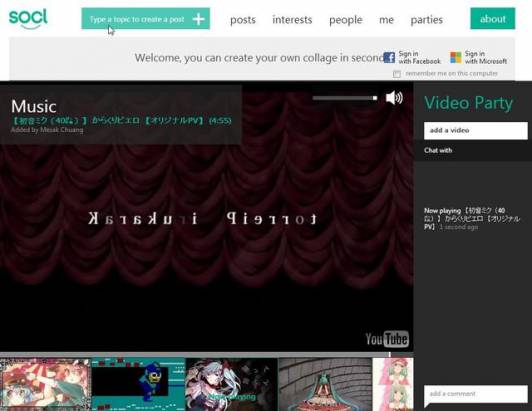Open the interests menu
532x411 pixels.
point(292,20)
